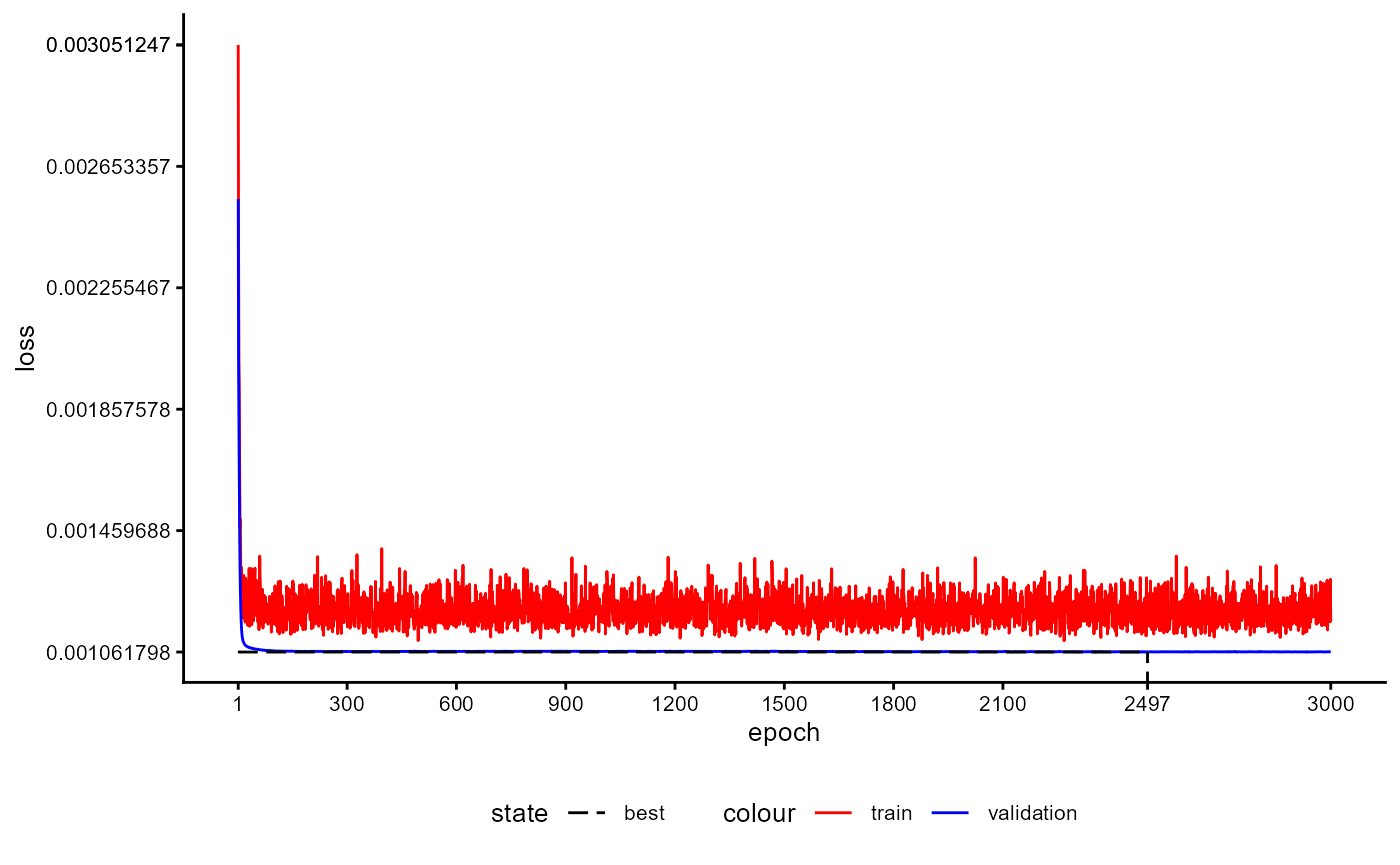1400x865 pixels.
Task: Click the y-axis label 0.002653357
Action: coord(109,166)
